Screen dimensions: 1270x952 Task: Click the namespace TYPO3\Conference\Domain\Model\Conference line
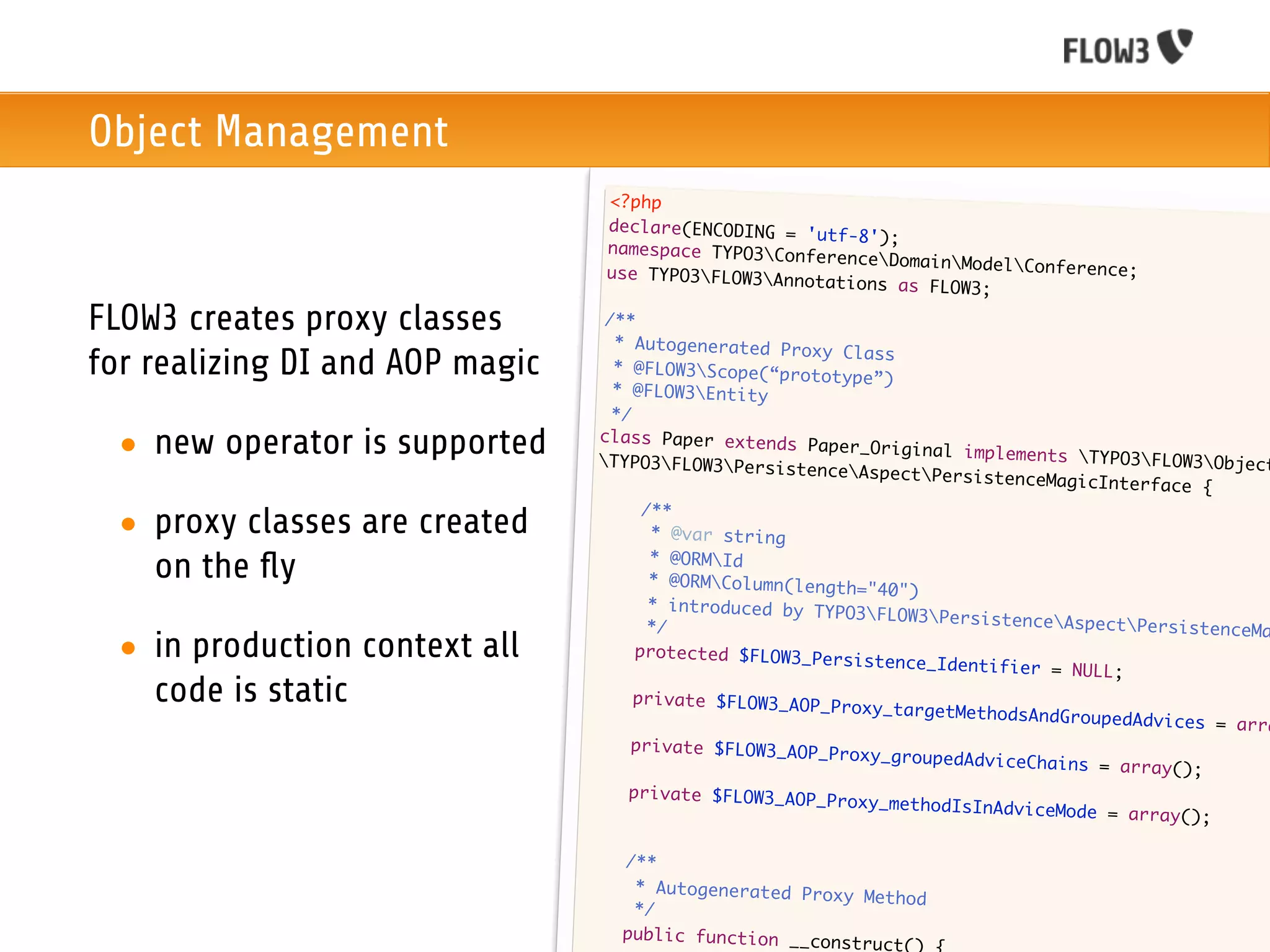(x=872, y=259)
